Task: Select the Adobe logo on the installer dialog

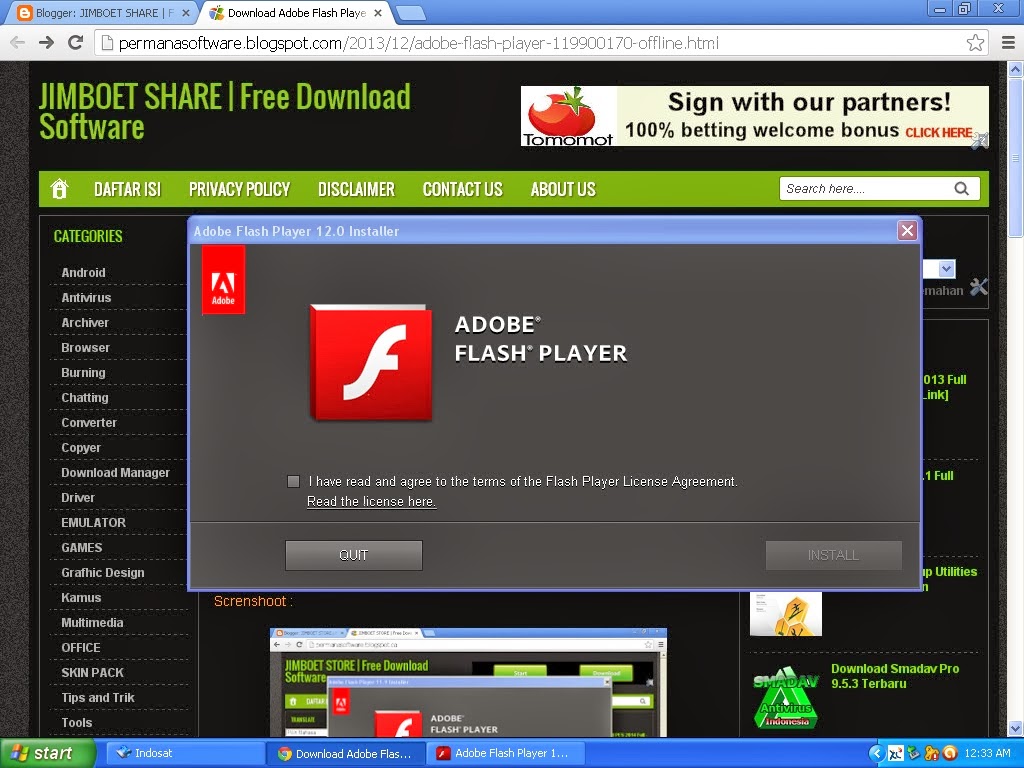Action: pyautogui.click(x=222, y=280)
